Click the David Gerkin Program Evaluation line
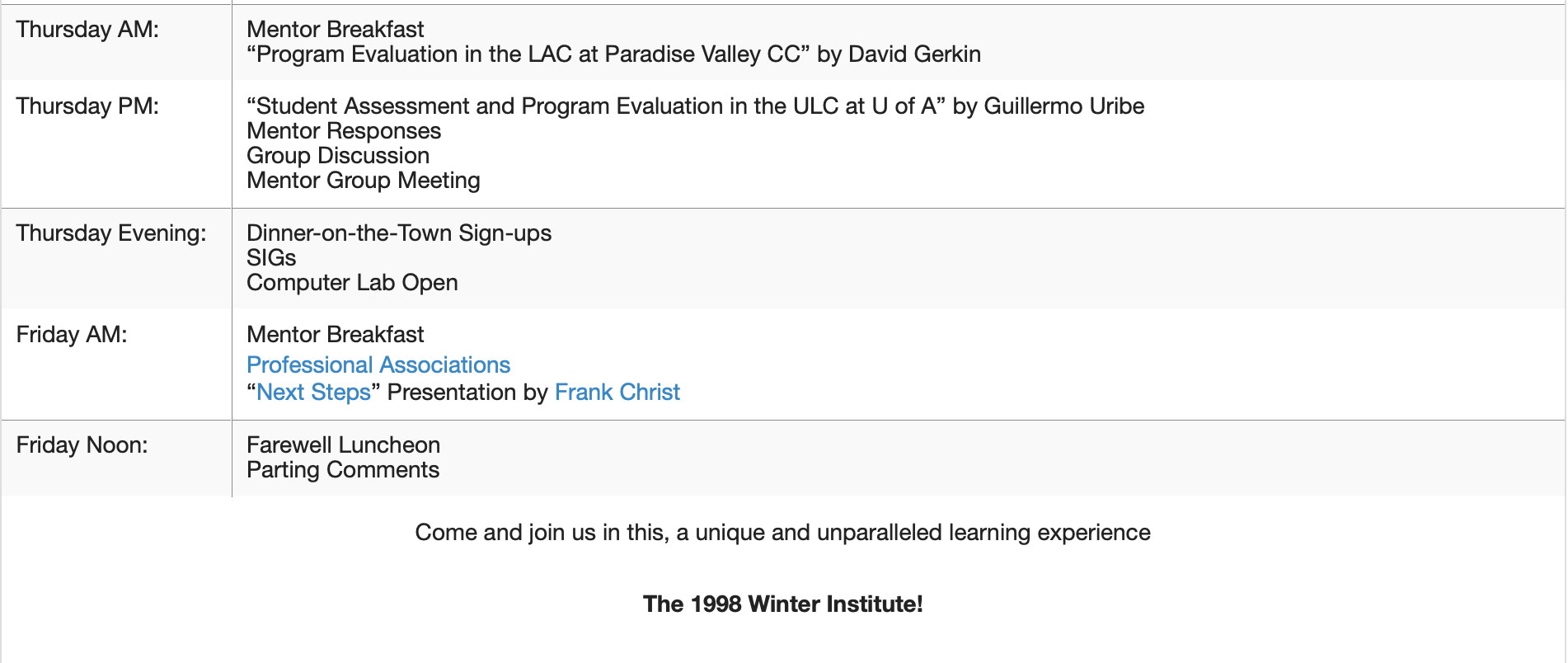 coord(613,54)
